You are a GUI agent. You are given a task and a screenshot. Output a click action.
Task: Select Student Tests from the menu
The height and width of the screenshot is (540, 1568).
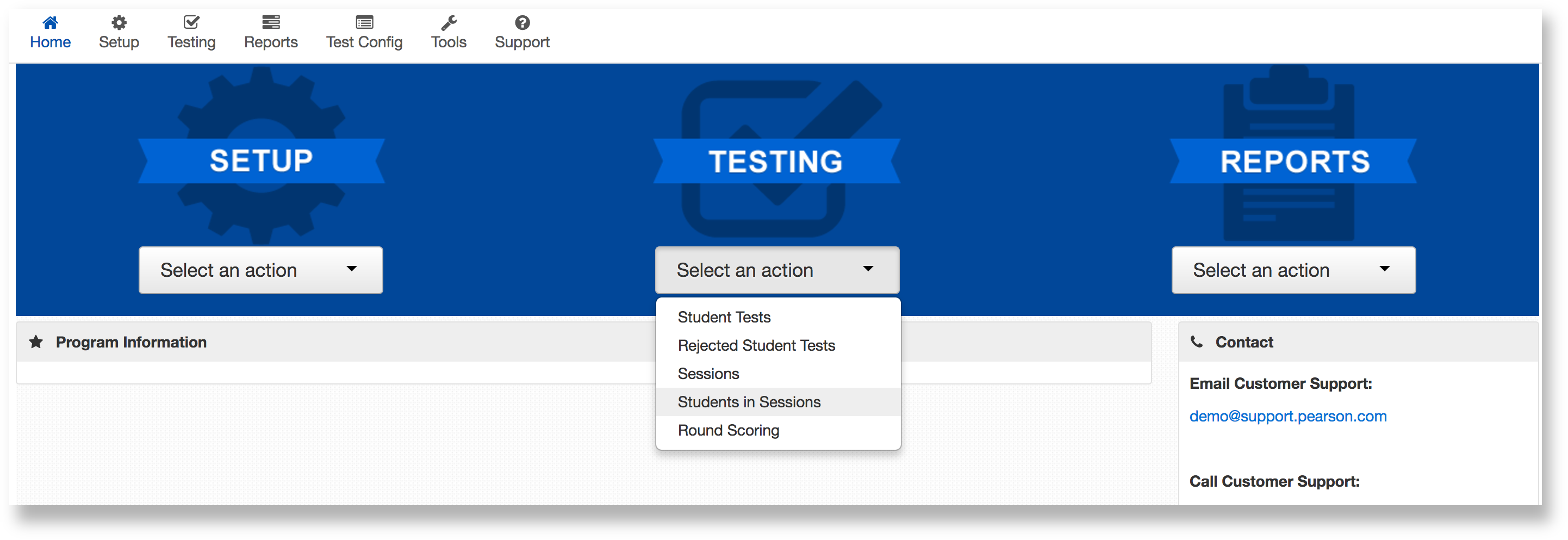pyautogui.click(x=724, y=317)
